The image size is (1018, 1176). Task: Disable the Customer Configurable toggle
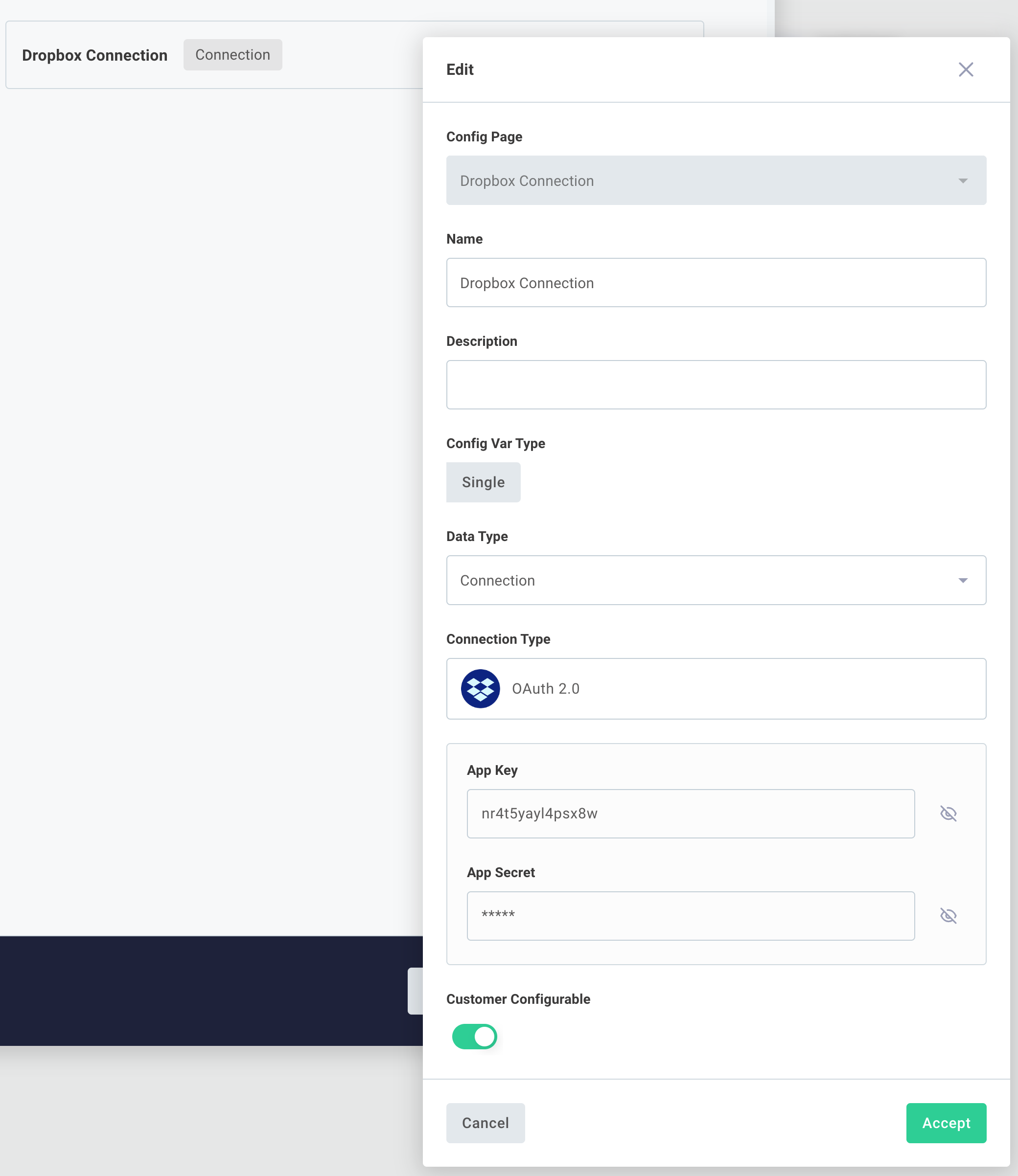(x=474, y=1036)
